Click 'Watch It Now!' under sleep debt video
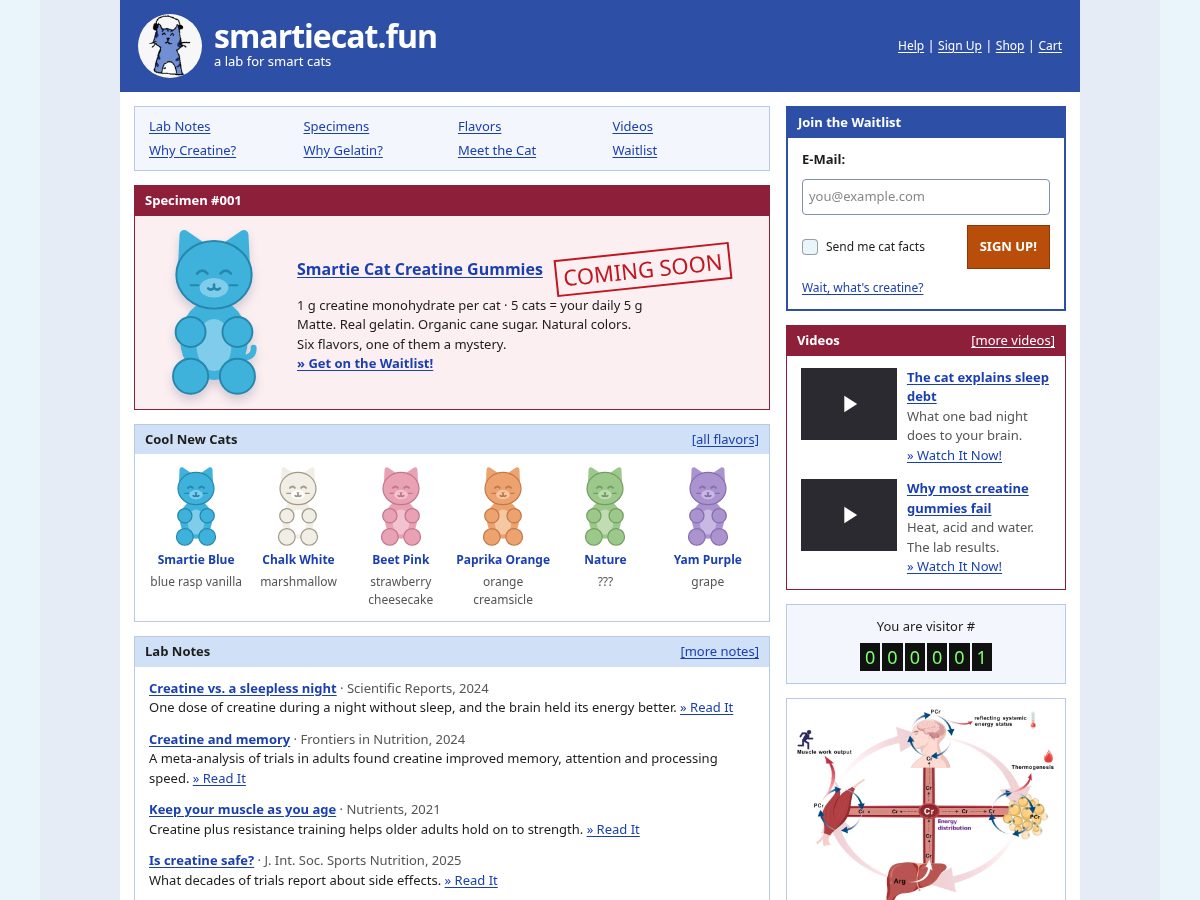This screenshot has height=900, width=1200. [954, 456]
